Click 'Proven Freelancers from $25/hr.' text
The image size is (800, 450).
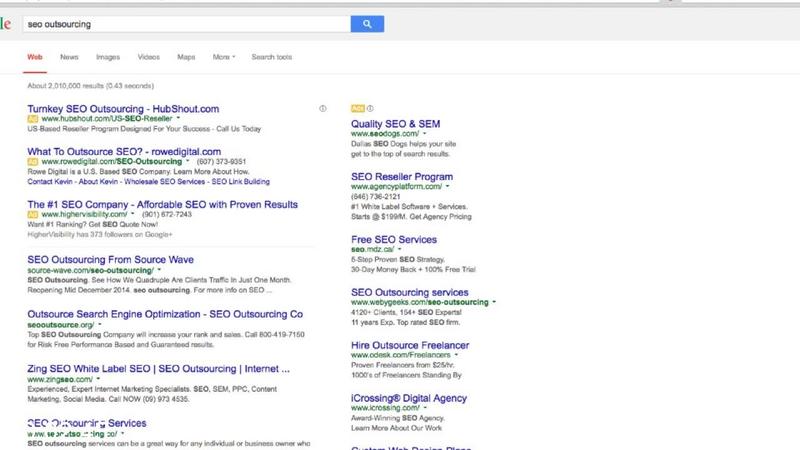[403, 365]
